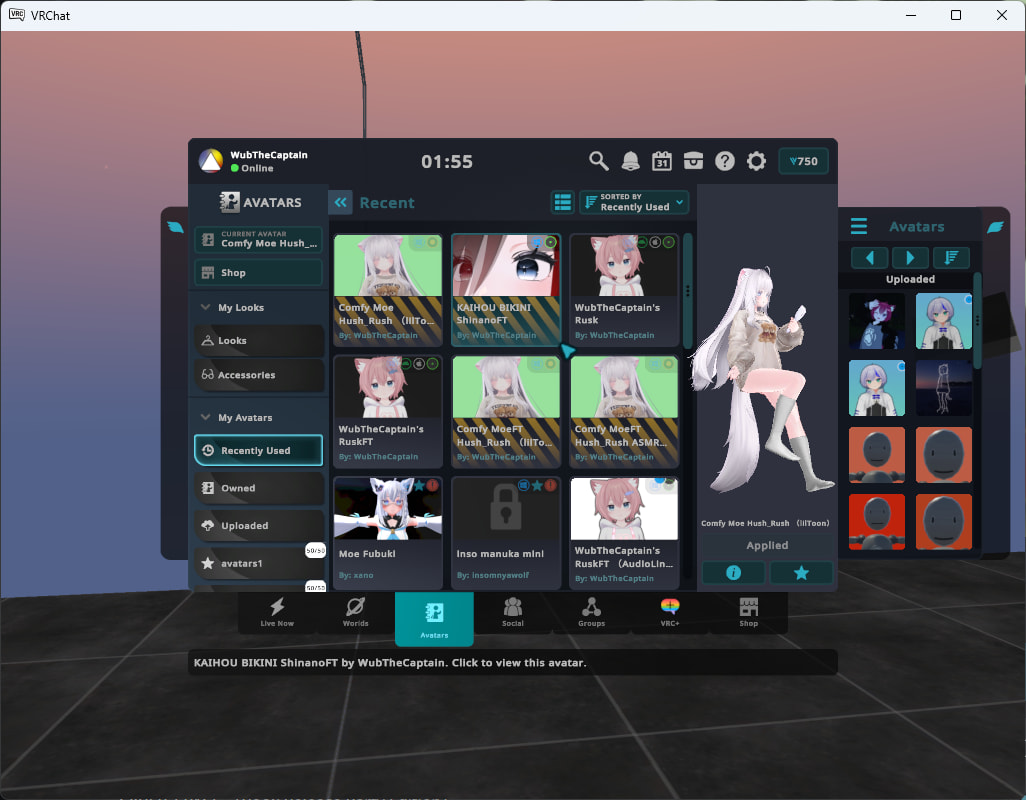Select Comfy MoeFT Hush_Rush ASMR avatar card
Screen dimensions: 1026x800
click(x=624, y=411)
